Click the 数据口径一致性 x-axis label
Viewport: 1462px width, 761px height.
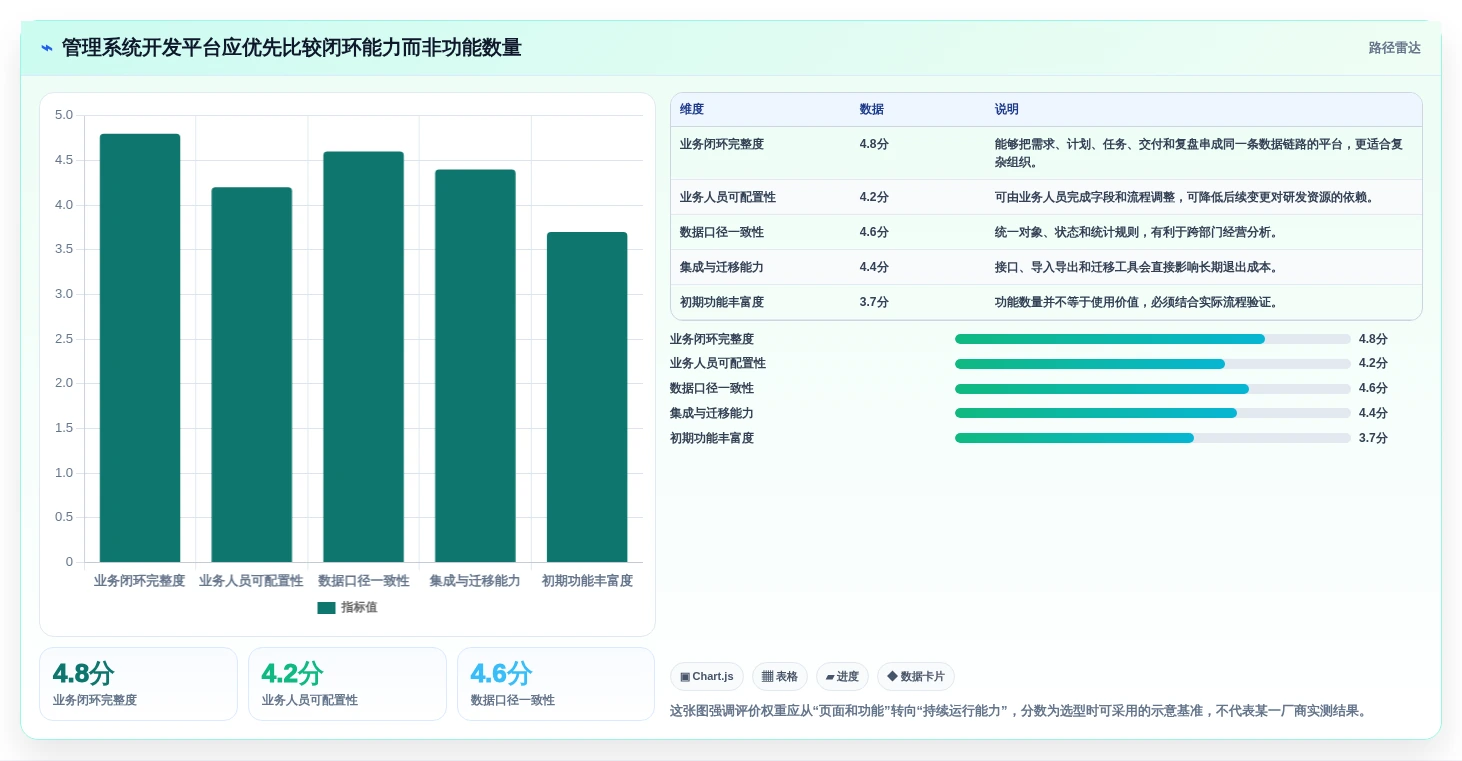click(363, 581)
